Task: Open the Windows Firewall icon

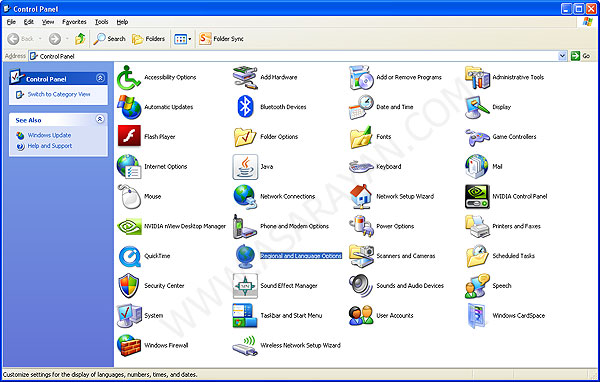Action: [x=129, y=345]
